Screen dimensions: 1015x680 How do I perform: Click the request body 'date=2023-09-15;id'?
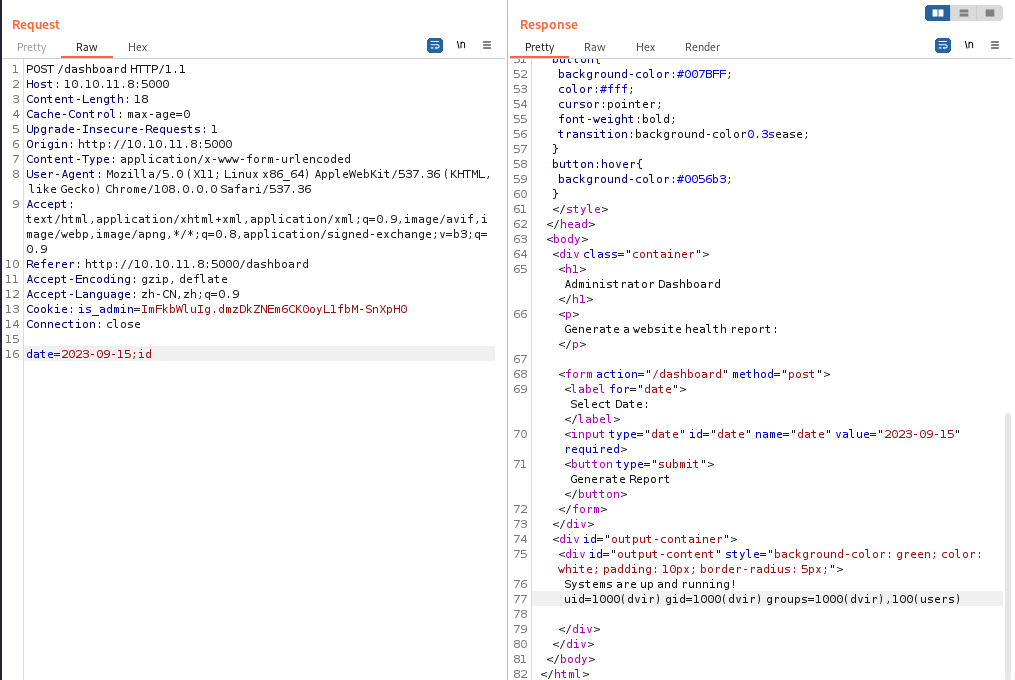[89, 354]
